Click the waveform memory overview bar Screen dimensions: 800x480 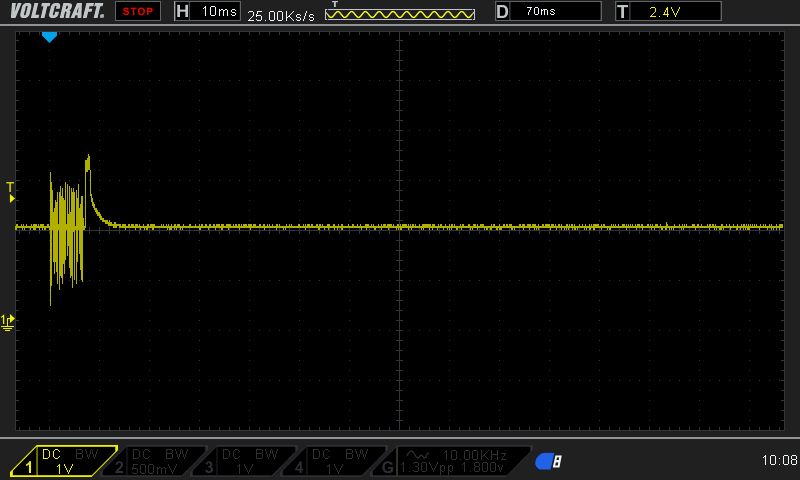(x=400, y=14)
